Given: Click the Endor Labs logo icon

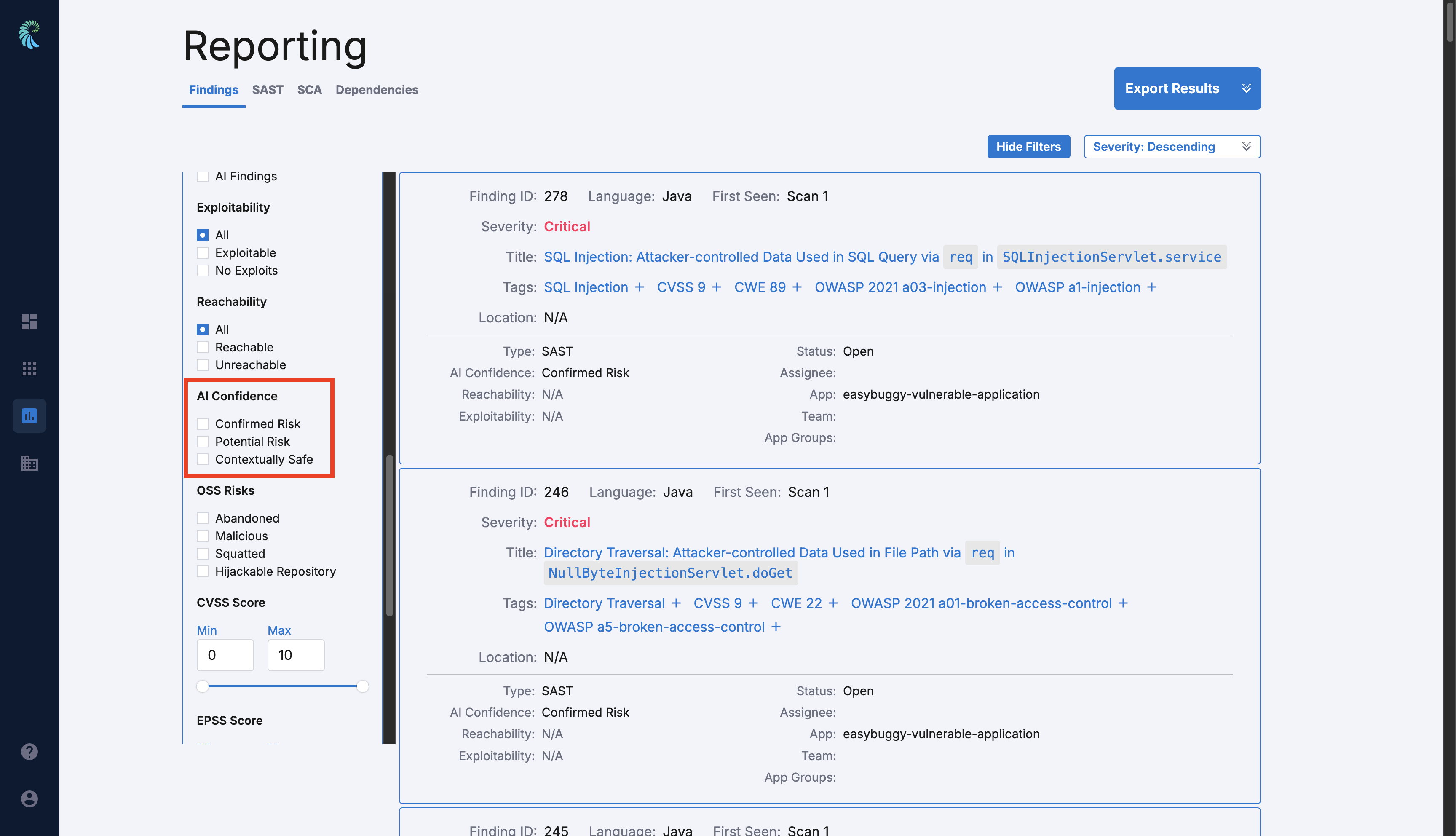Looking at the screenshot, I should pyautogui.click(x=29, y=35).
